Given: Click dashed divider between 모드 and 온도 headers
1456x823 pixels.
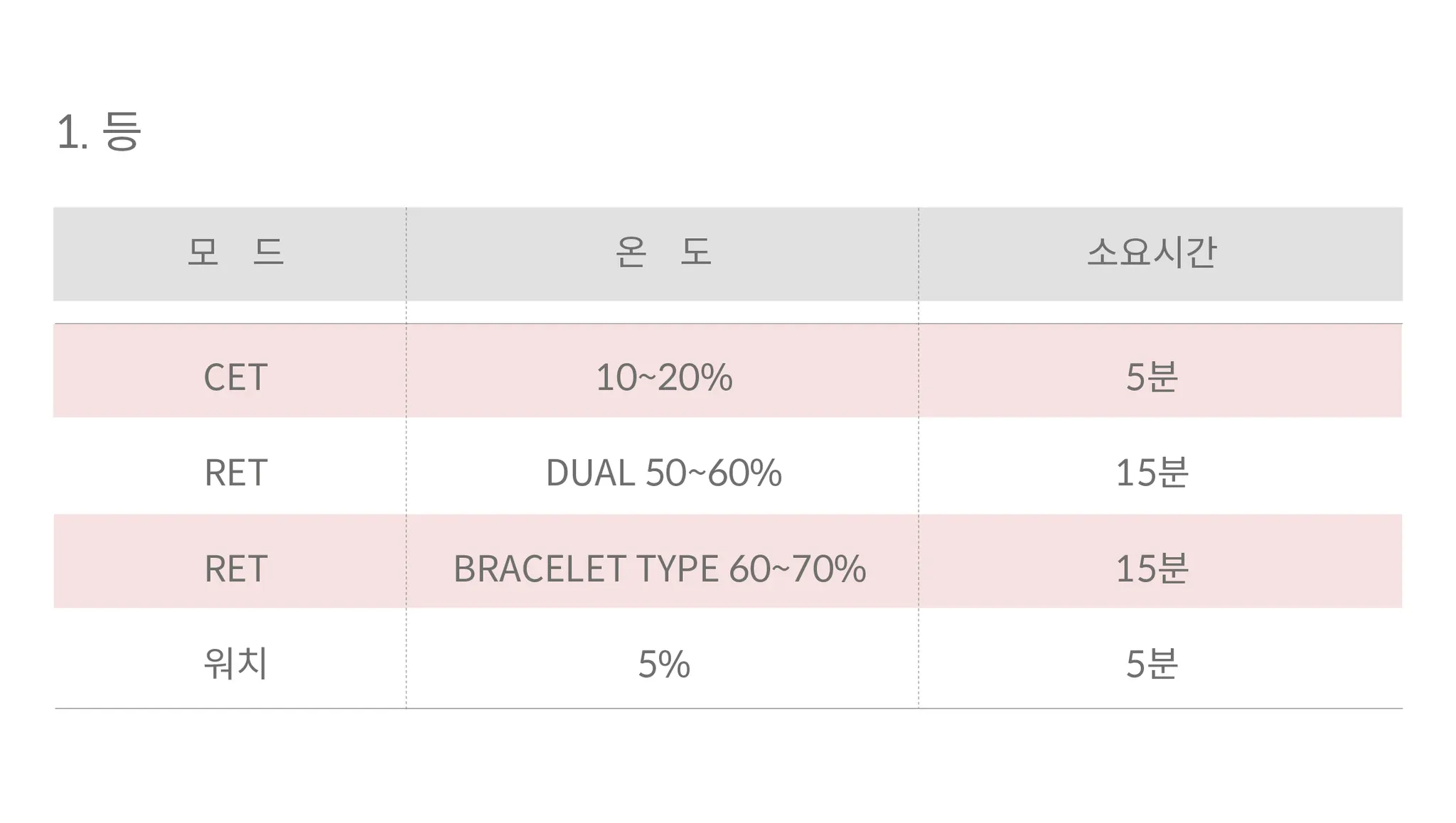Looking at the screenshot, I should tap(406, 254).
